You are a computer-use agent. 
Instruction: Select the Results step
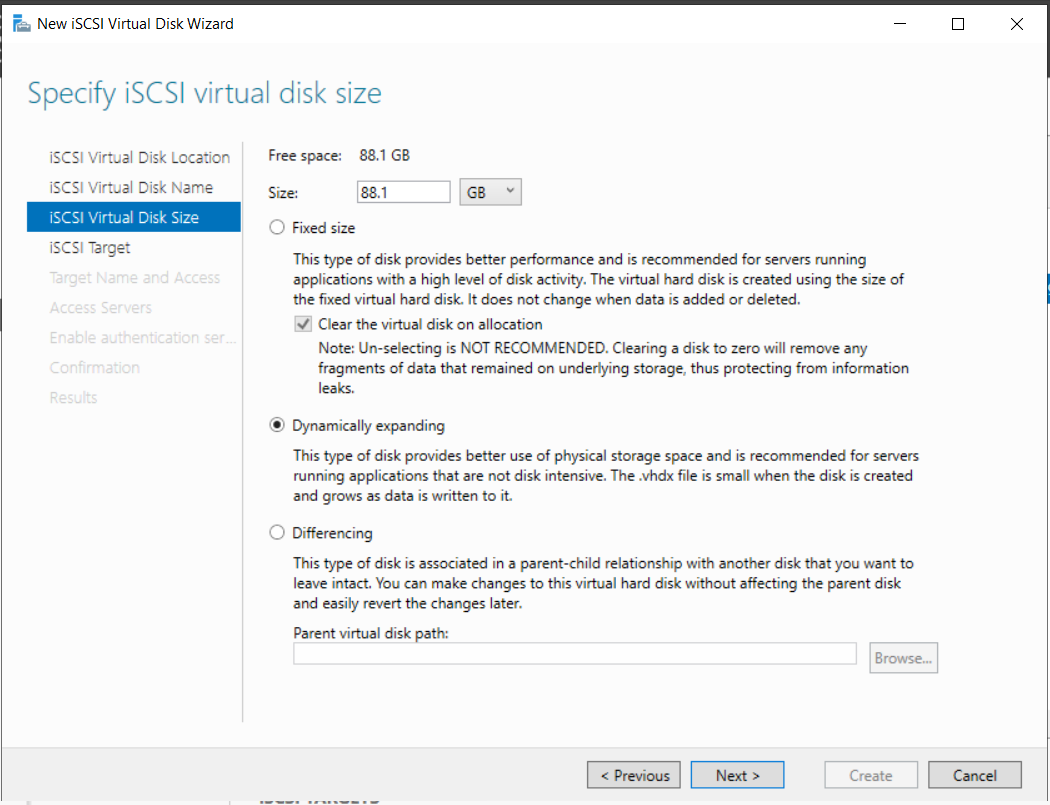72,397
